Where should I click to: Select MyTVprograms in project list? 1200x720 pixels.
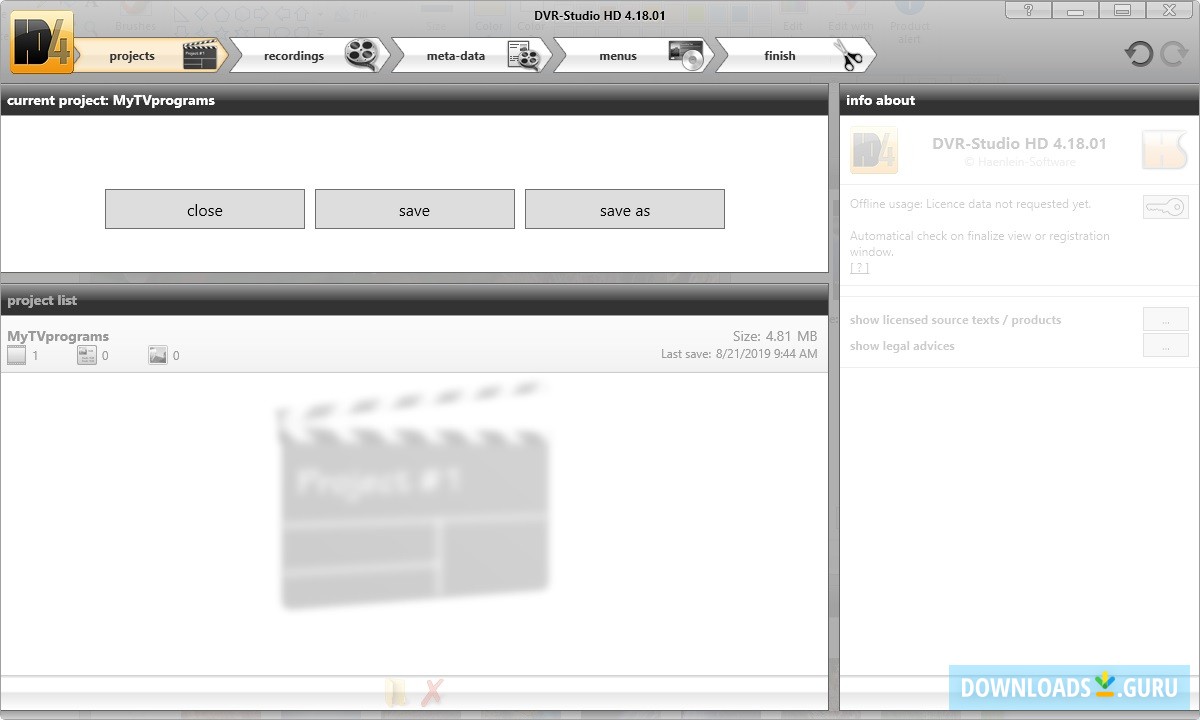[414, 345]
